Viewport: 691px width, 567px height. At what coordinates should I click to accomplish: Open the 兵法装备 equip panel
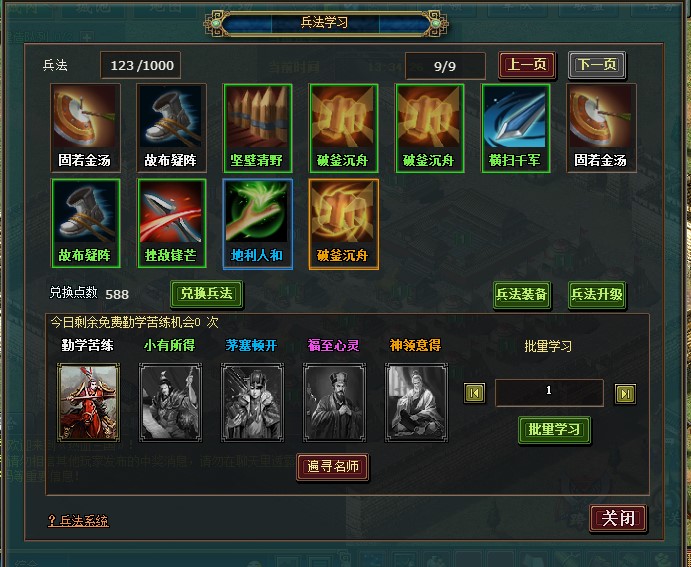point(522,294)
